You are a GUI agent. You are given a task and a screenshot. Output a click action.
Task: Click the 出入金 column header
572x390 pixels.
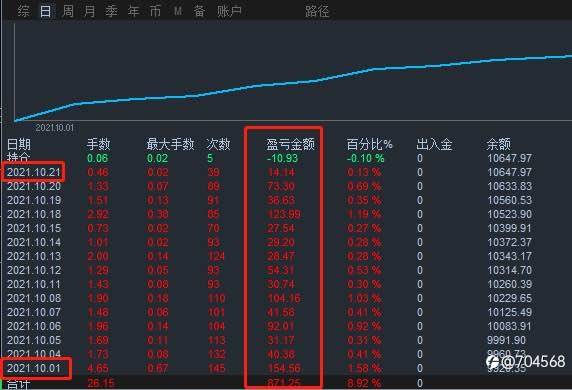point(434,144)
